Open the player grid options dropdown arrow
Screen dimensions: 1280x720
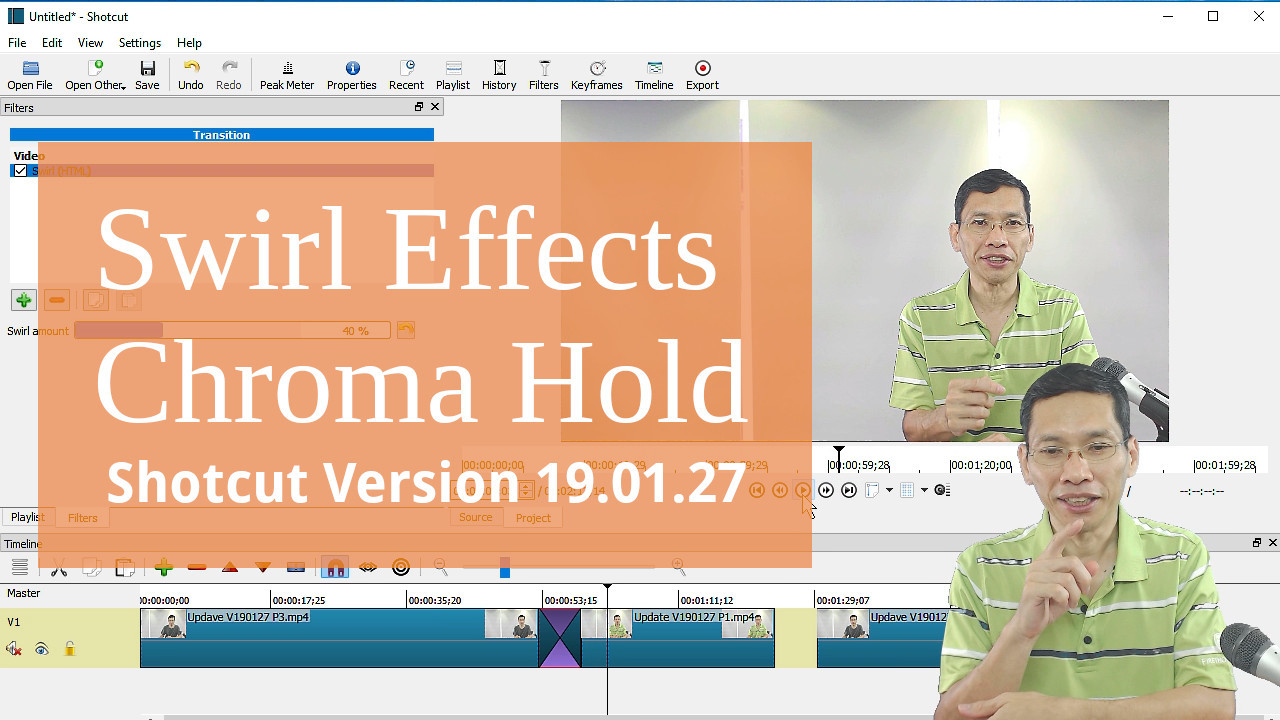tap(924, 490)
